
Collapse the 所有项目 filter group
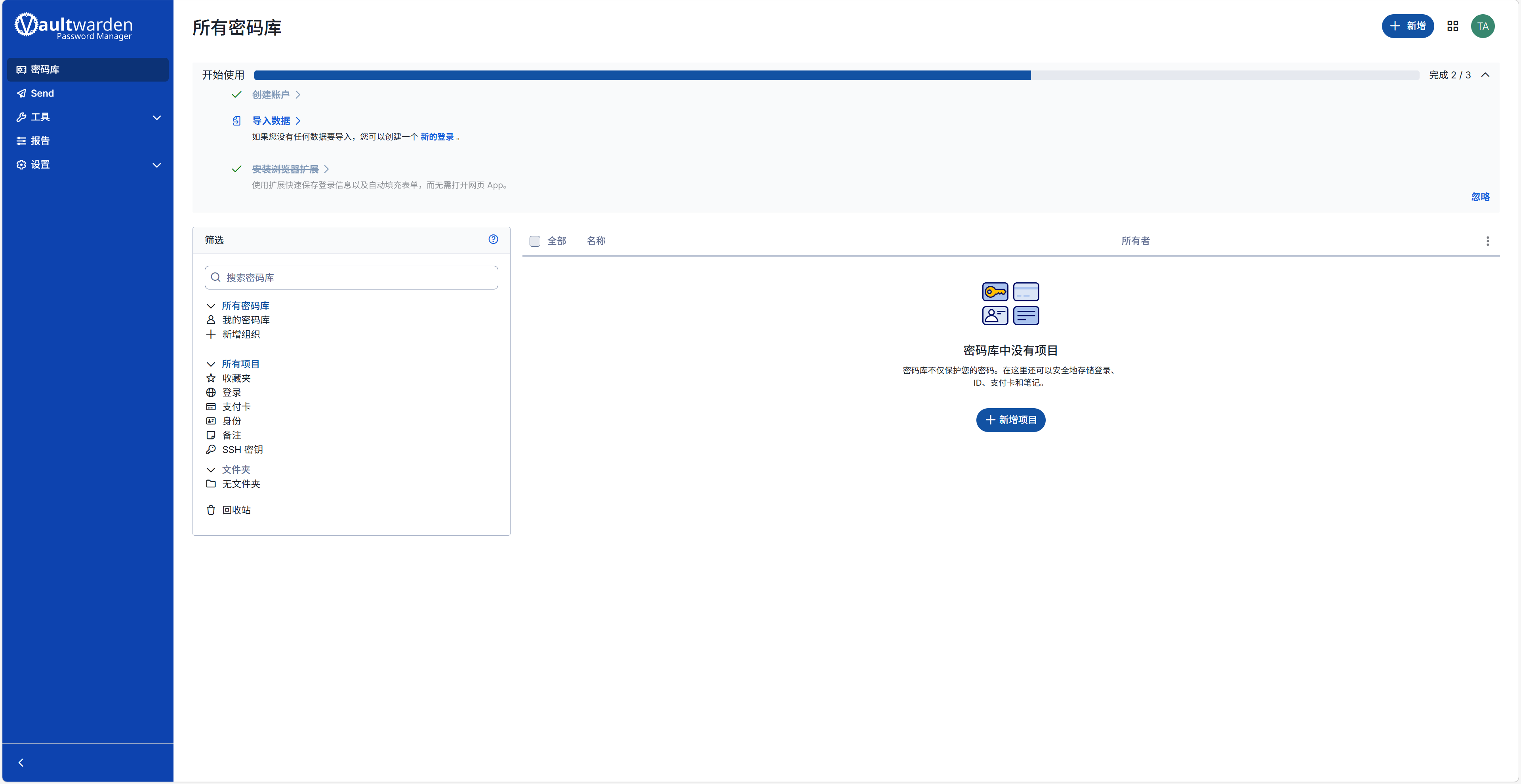click(211, 363)
